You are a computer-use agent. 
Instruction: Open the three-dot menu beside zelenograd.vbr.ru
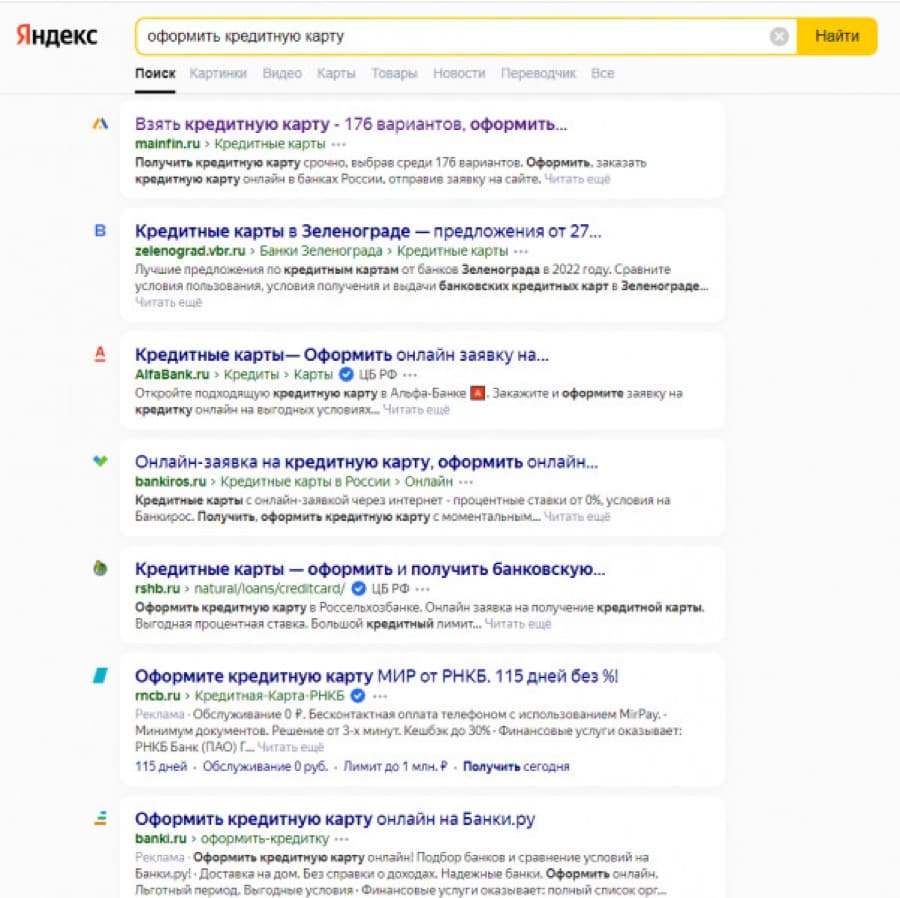point(521,251)
